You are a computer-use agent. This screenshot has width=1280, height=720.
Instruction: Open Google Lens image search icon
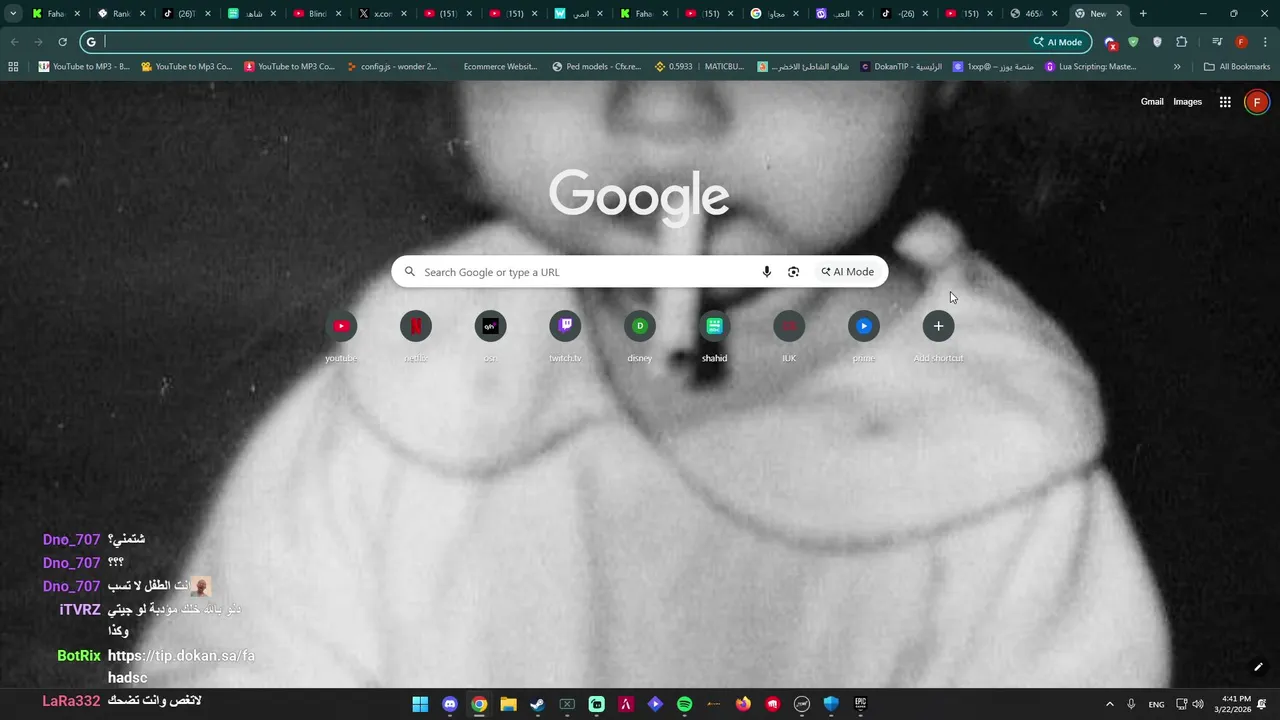coord(793,272)
